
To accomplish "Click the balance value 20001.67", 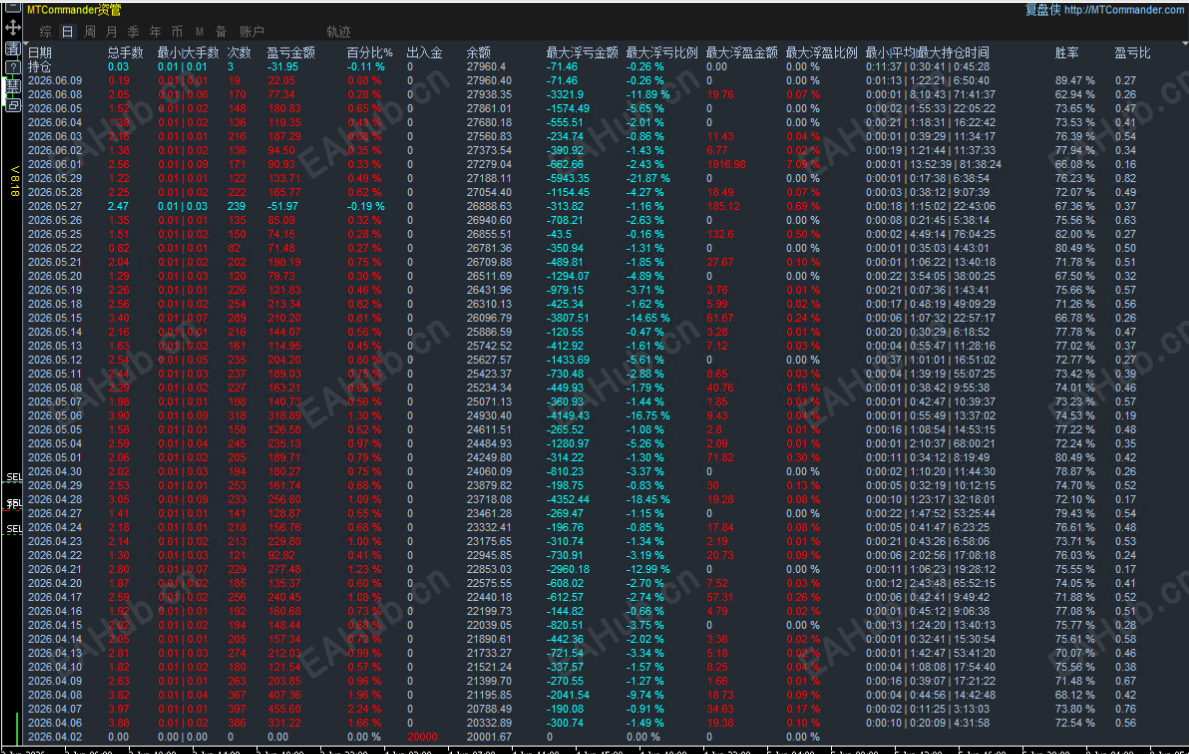I will point(489,737).
